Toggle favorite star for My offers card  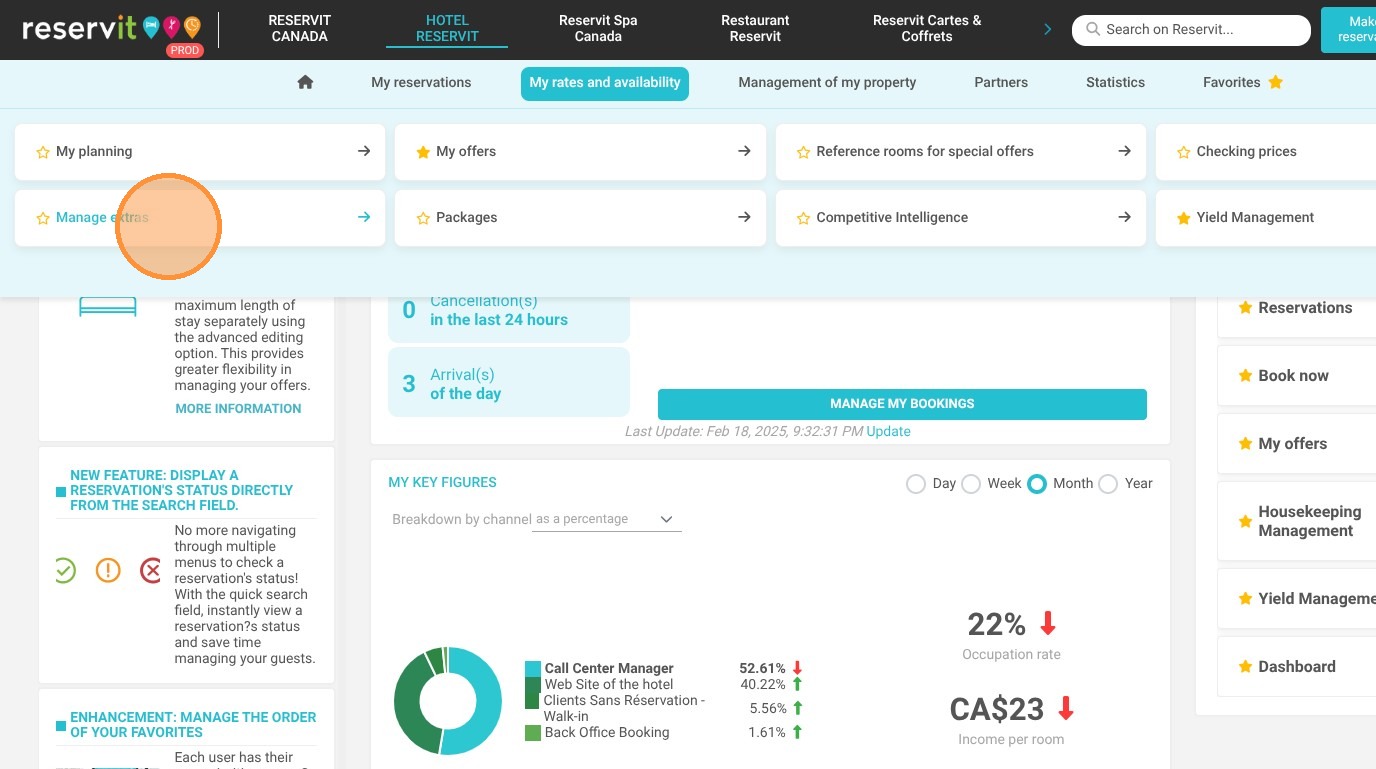pos(423,152)
